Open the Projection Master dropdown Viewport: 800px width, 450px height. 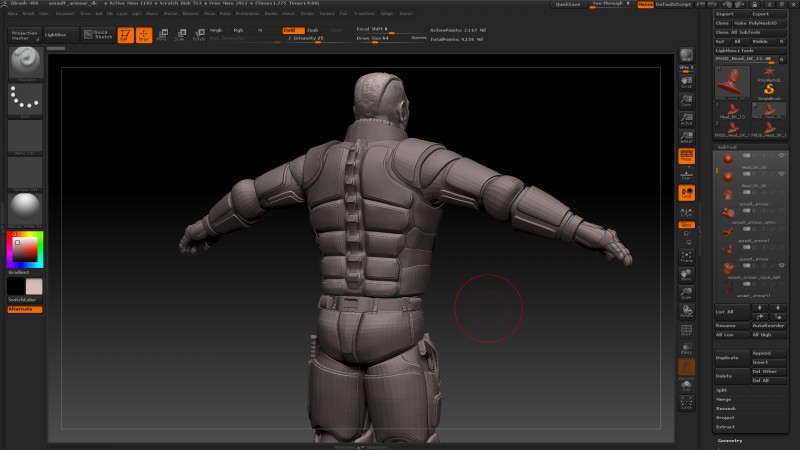coord(24,35)
